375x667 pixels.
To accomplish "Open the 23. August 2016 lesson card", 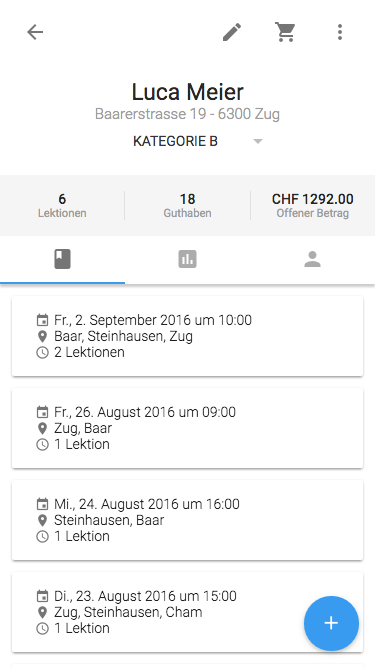I will point(188,612).
